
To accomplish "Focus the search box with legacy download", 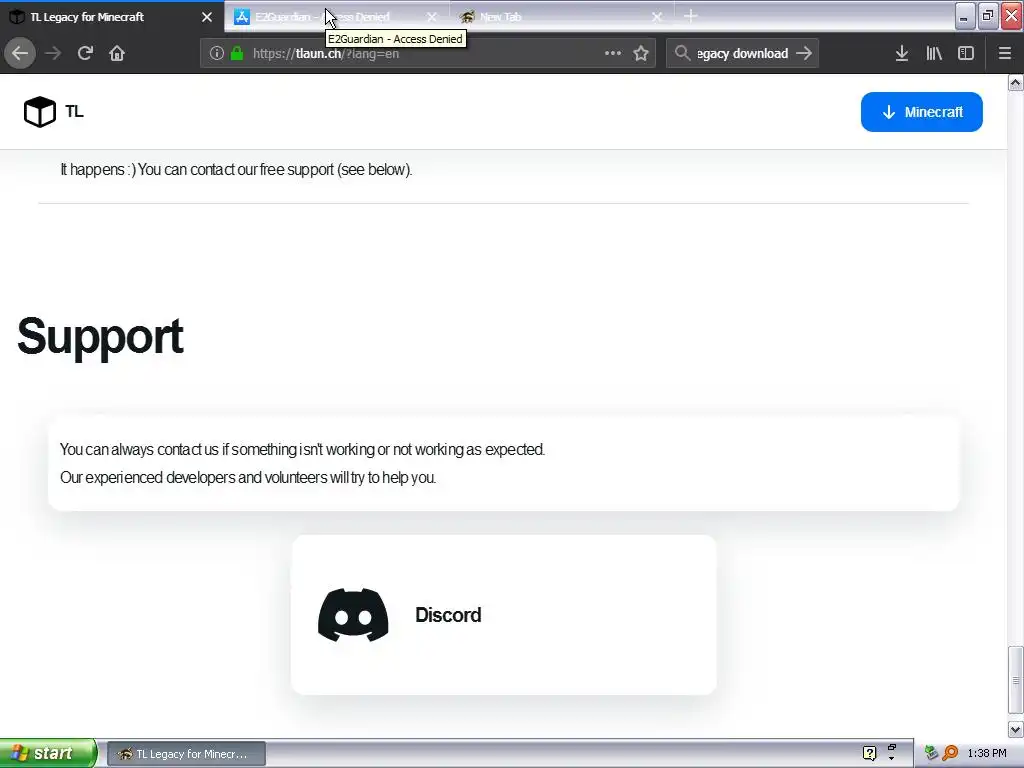I will tap(742, 54).
